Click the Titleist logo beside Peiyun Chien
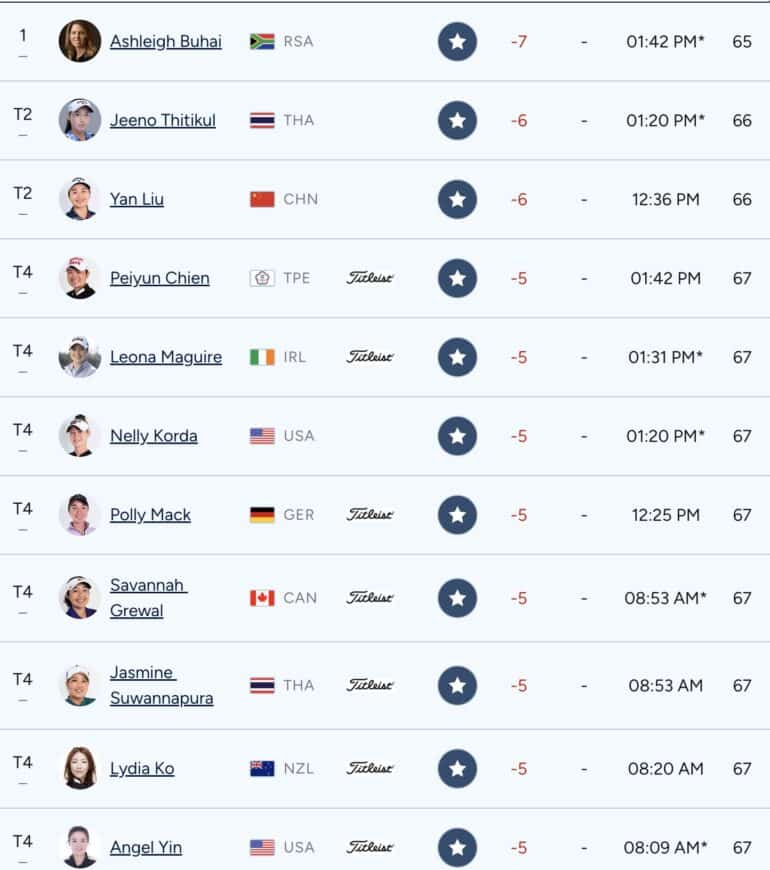 (370, 277)
